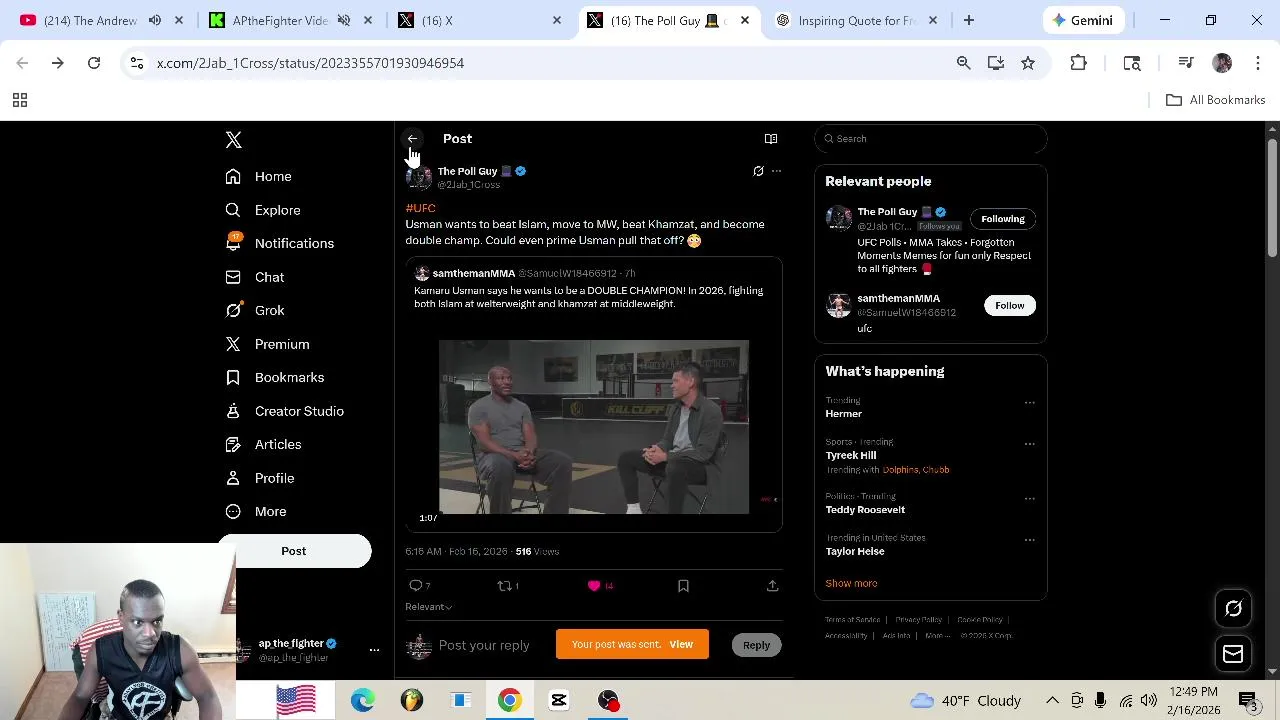Click the share icon on the post

(772, 586)
